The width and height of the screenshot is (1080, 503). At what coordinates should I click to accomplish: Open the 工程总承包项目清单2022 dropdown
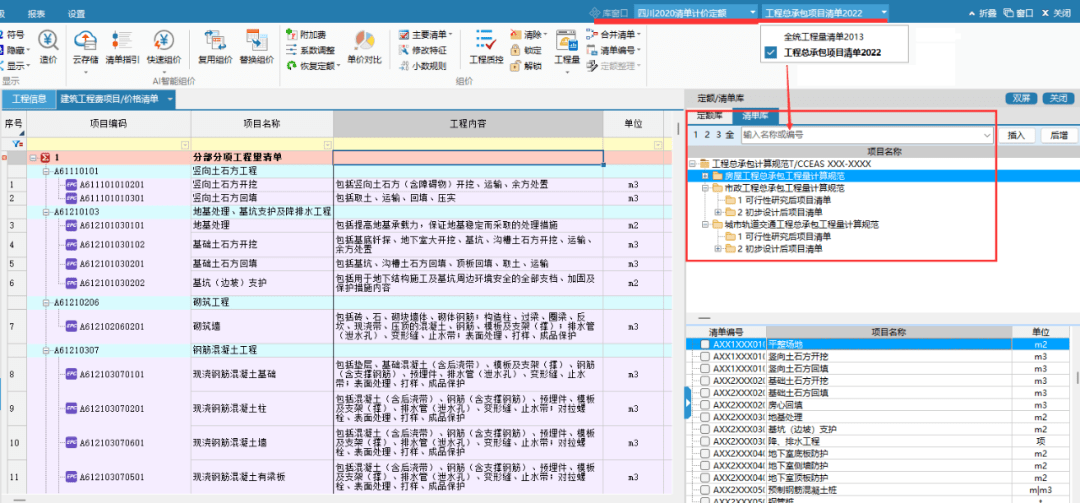point(884,12)
